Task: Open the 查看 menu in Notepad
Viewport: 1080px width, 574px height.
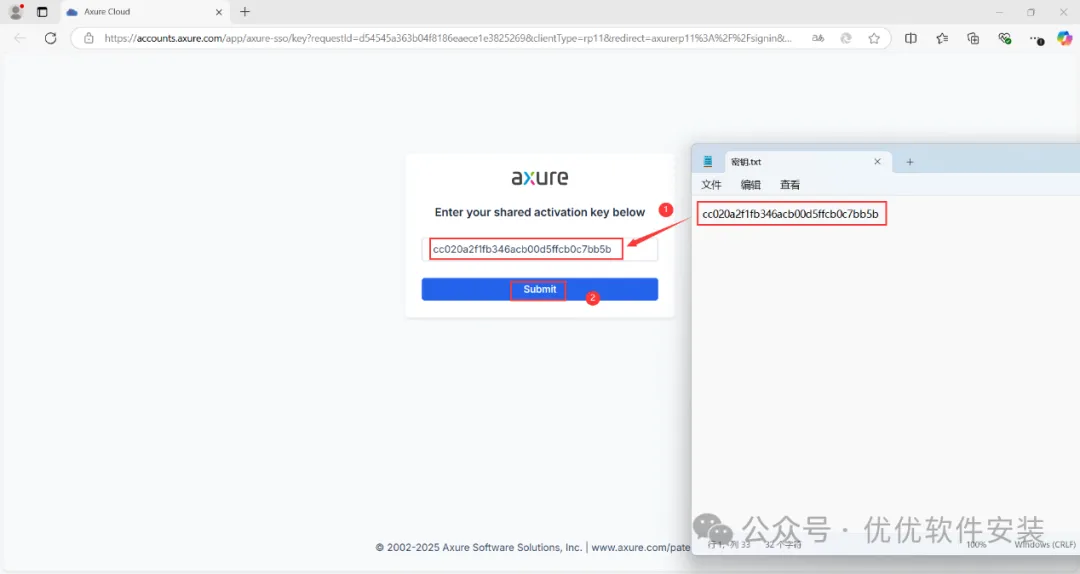Action: [x=789, y=185]
